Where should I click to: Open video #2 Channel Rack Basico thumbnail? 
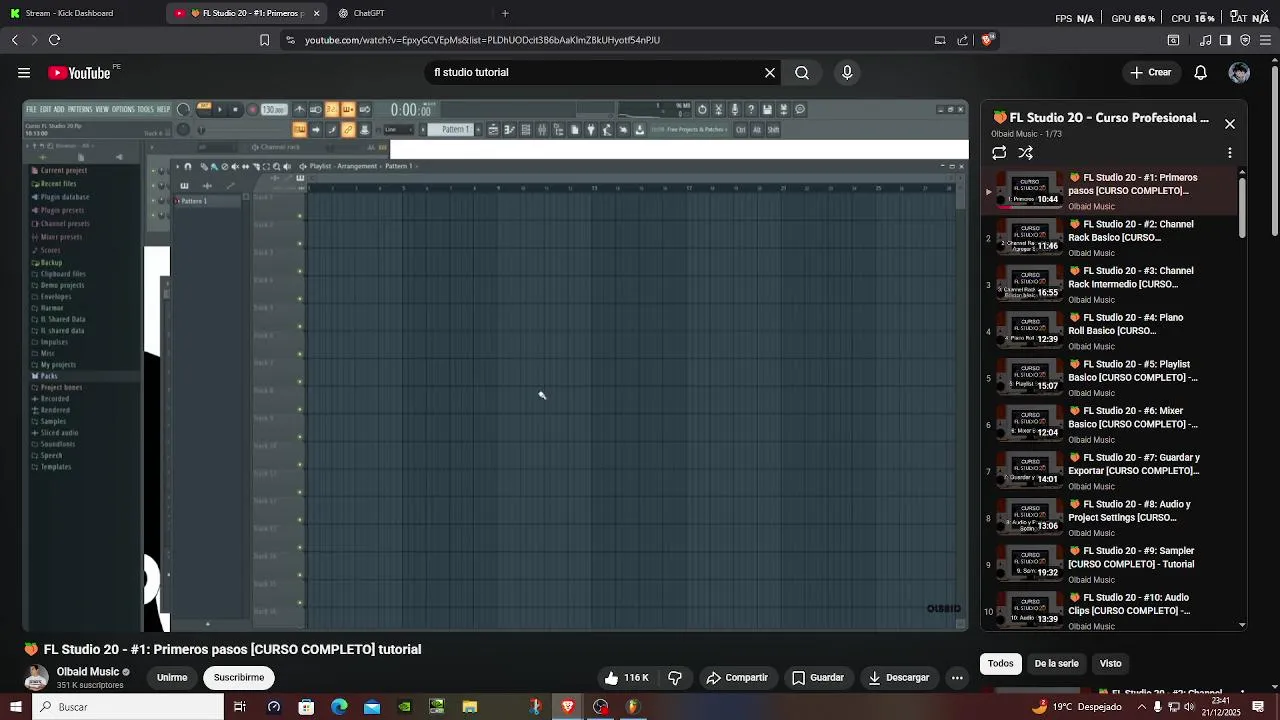(x=1031, y=238)
